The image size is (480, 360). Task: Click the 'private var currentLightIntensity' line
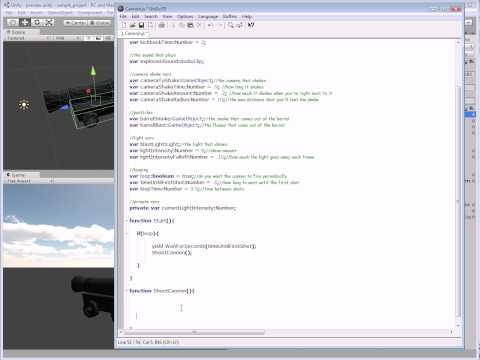183,208
